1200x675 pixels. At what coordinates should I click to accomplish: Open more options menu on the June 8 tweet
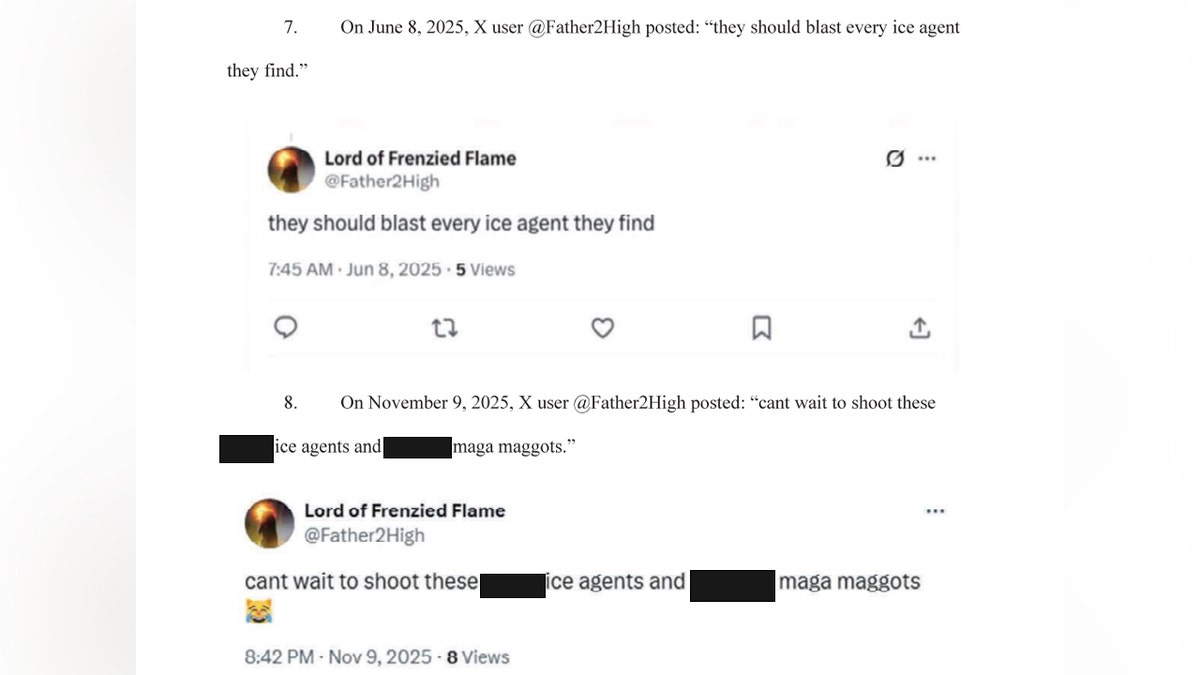(927, 158)
